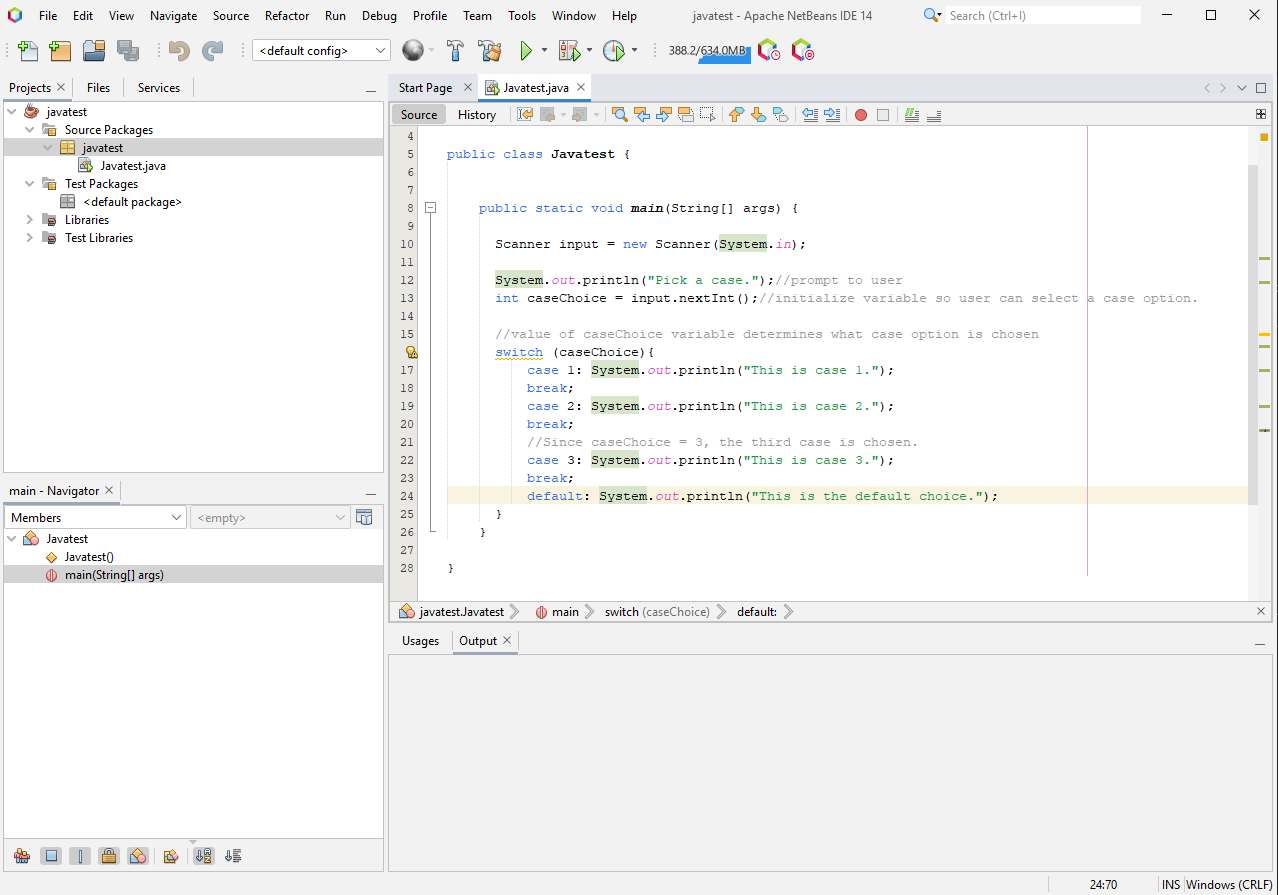This screenshot has width=1278, height=895.
Task: Click main in the breadcrumb bar
Action: (x=565, y=612)
